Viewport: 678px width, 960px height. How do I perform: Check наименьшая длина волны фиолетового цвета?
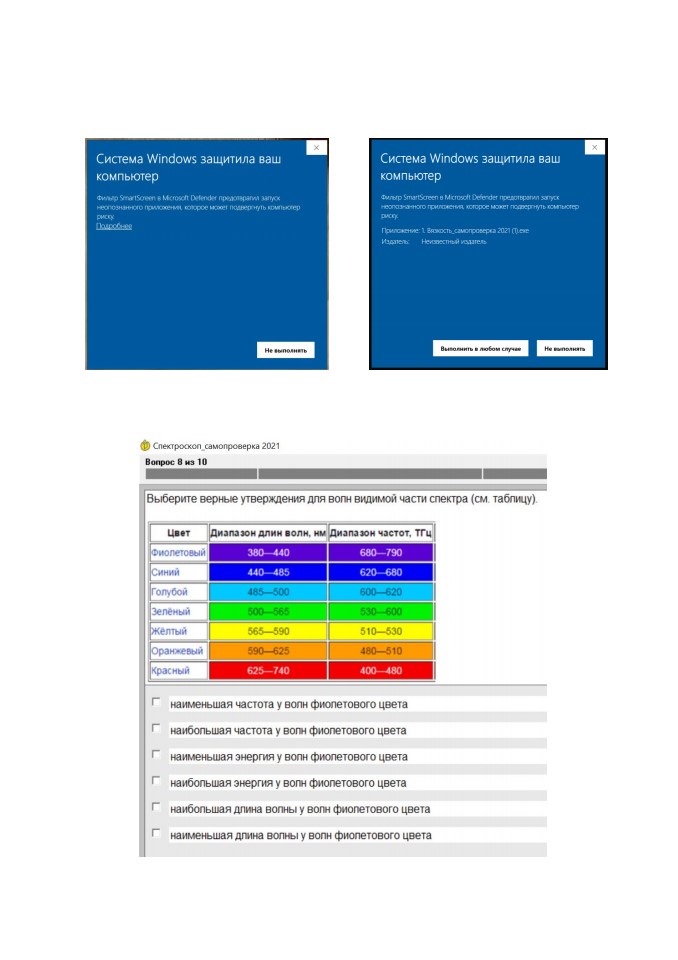(156, 833)
